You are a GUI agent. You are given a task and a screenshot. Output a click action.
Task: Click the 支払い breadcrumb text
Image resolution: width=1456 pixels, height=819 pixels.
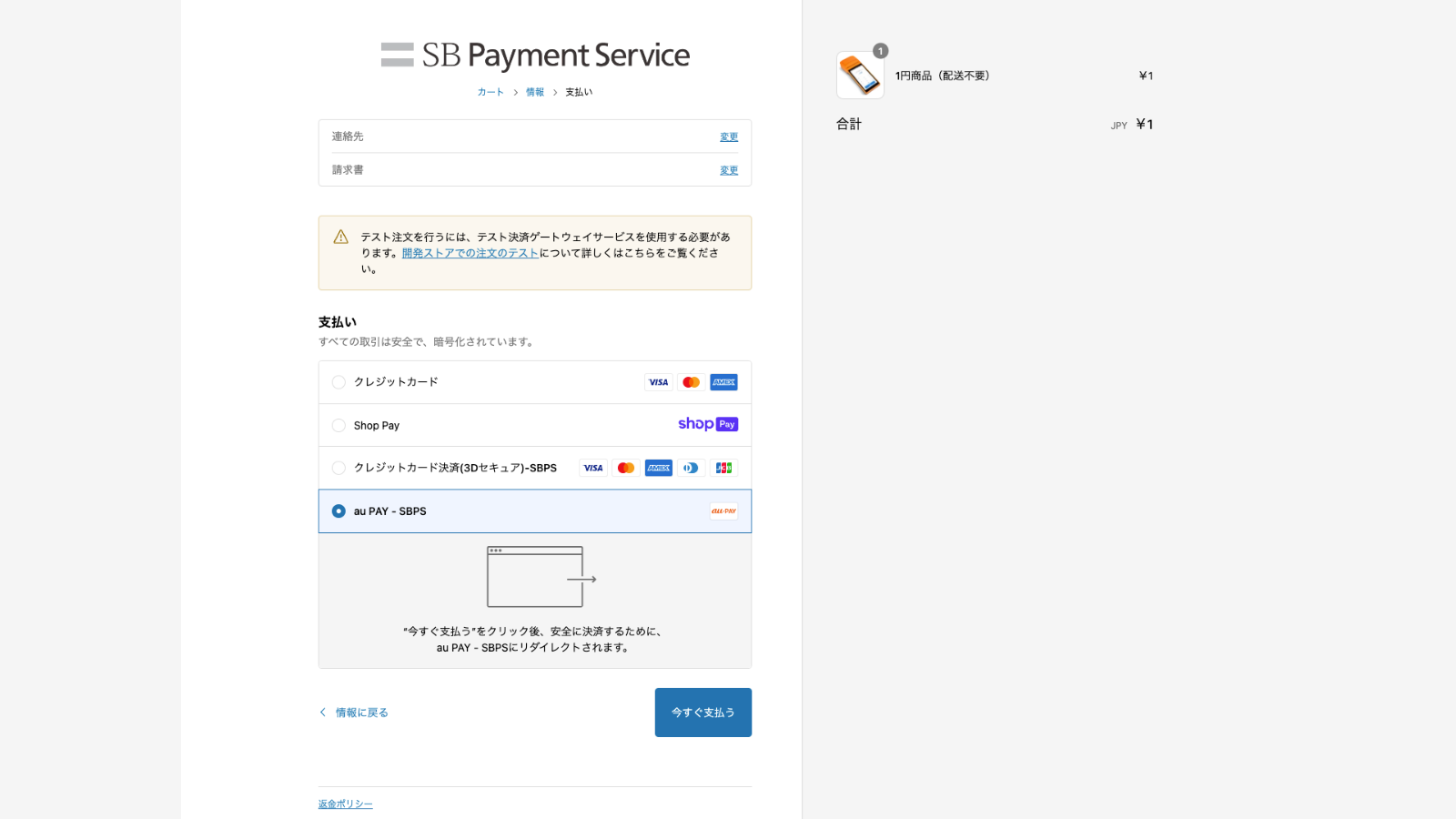579,92
